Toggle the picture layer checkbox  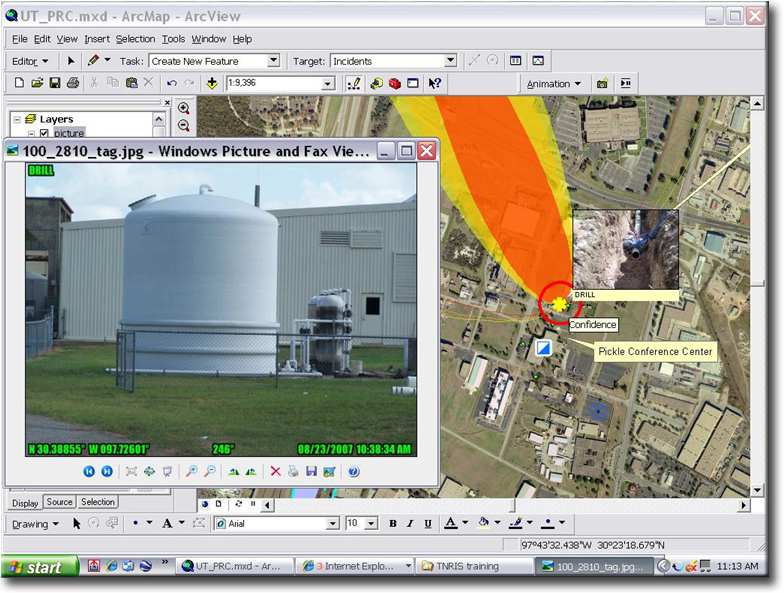coord(44,133)
